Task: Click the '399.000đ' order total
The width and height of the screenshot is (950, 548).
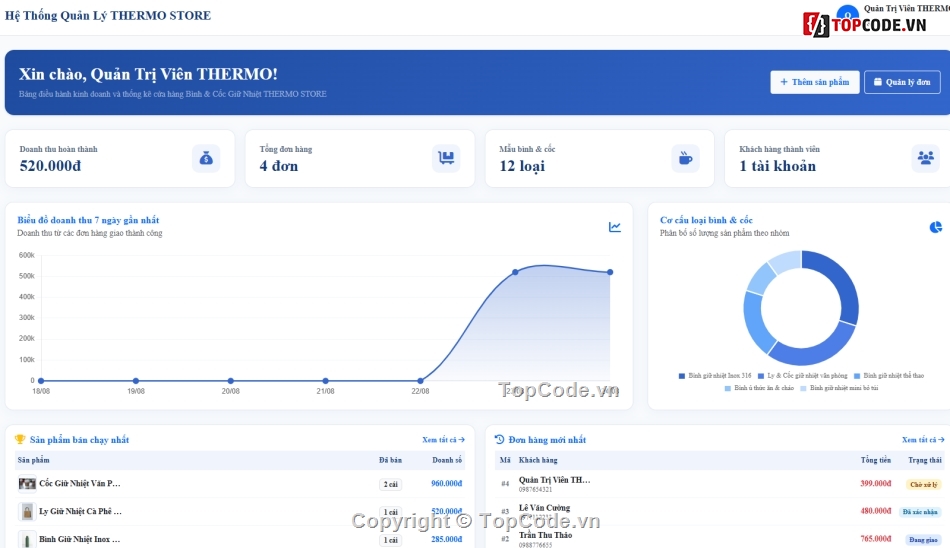Action: (x=876, y=484)
